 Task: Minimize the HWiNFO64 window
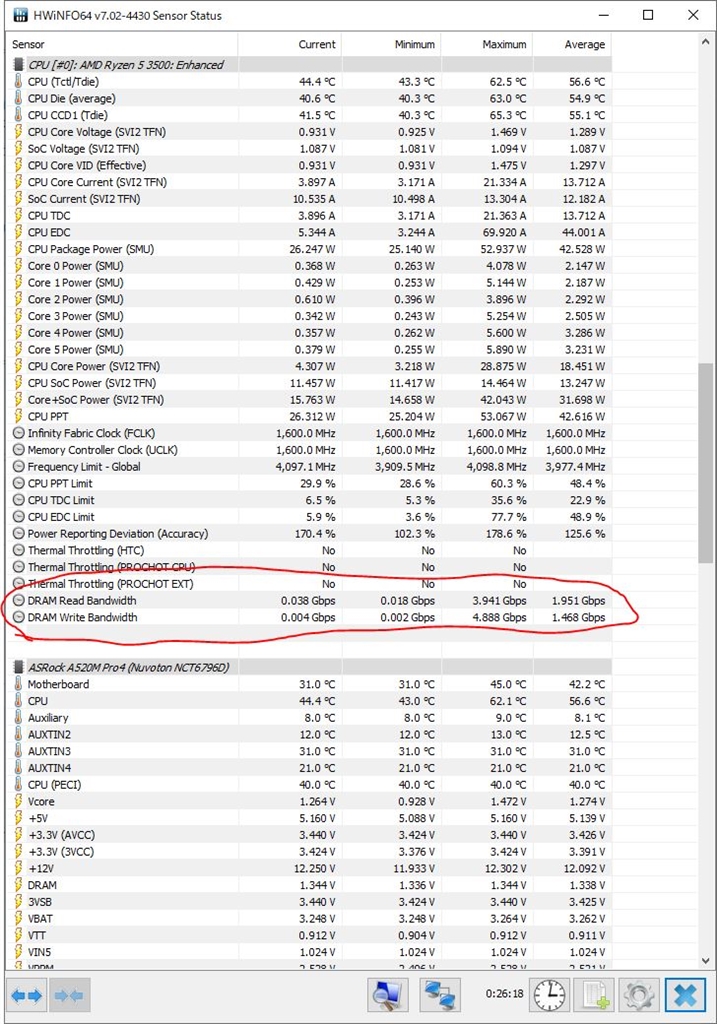[603, 15]
